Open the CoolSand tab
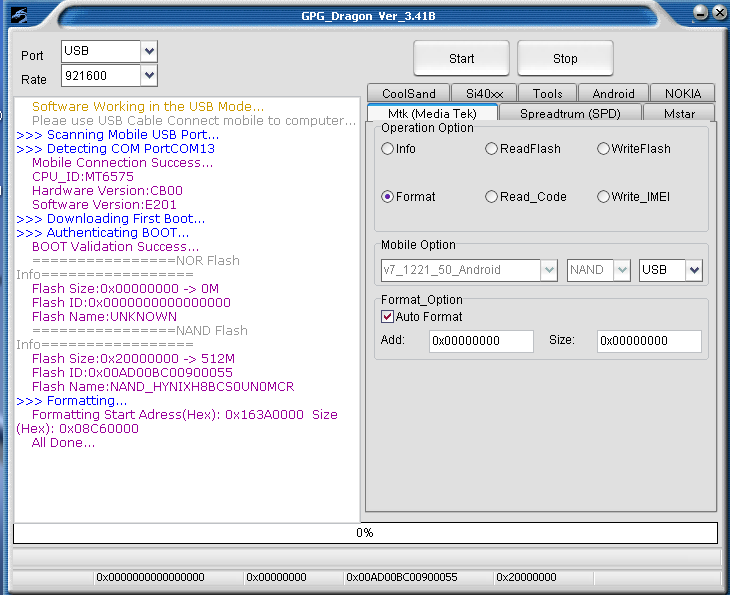 coord(409,93)
